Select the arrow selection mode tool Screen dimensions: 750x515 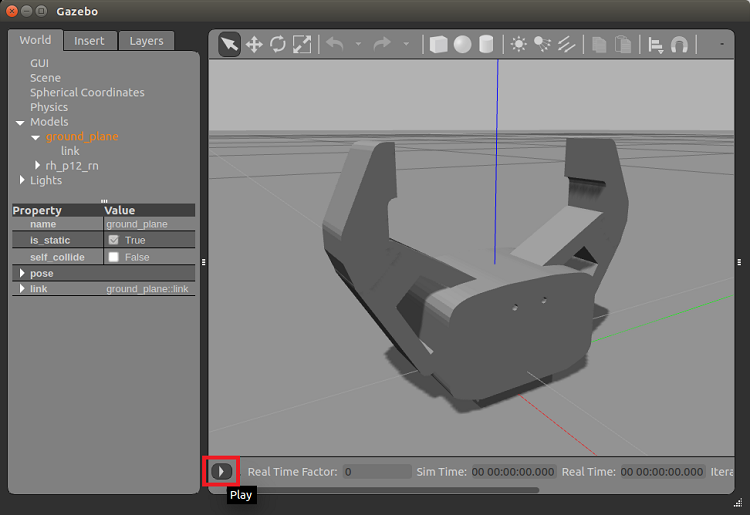click(230, 44)
